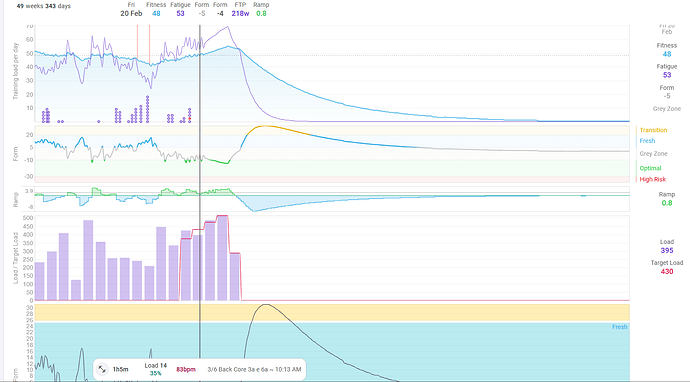Click the peak of the purple fatigue curve
Viewport: 690px width, 382px height.
click(x=227, y=27)
